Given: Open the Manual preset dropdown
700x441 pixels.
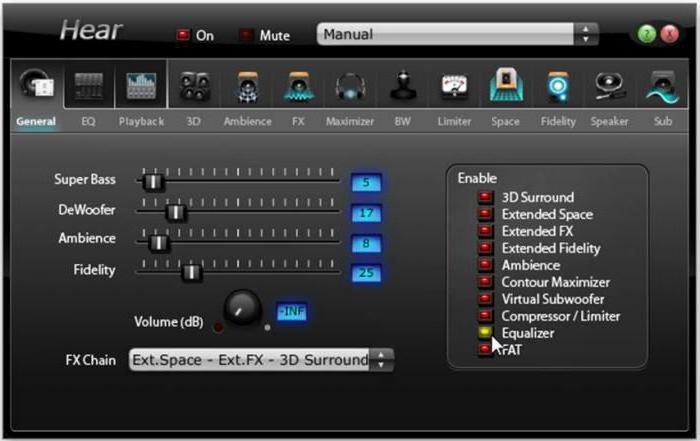Looking at the screenshot, I should 457,34.
